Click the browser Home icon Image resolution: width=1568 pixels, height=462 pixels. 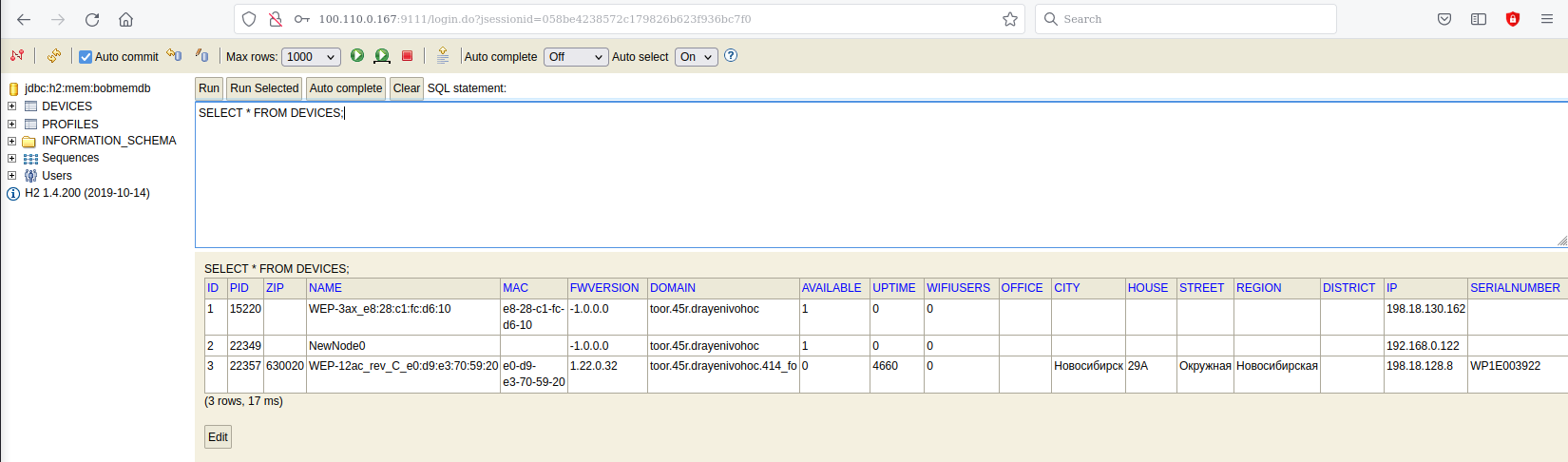[125, 19]
